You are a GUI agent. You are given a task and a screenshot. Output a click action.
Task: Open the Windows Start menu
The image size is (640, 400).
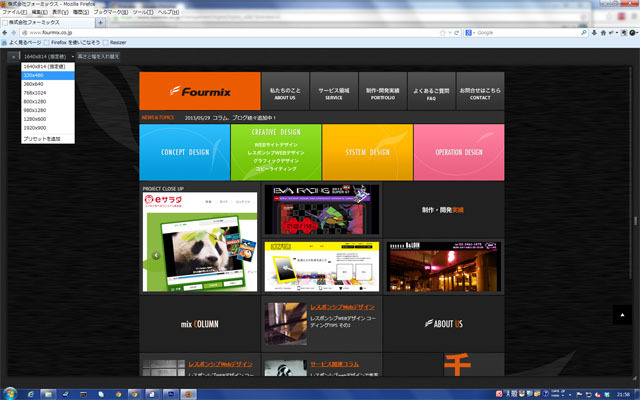(12, 392)
